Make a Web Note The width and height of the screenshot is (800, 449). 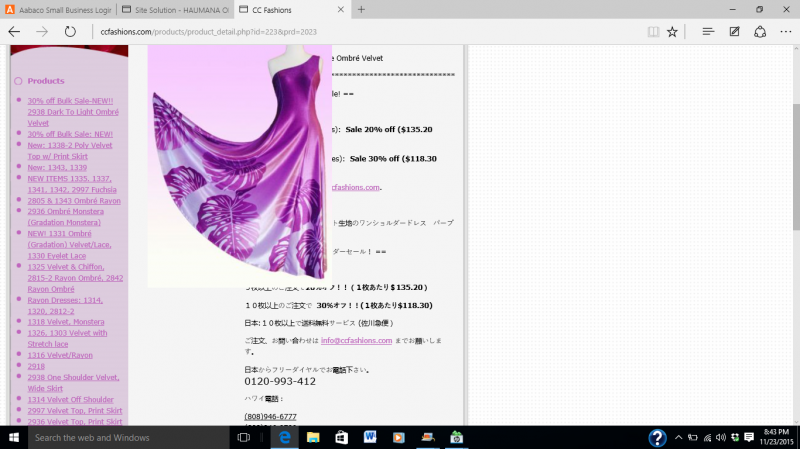click(x=735, y=31)
